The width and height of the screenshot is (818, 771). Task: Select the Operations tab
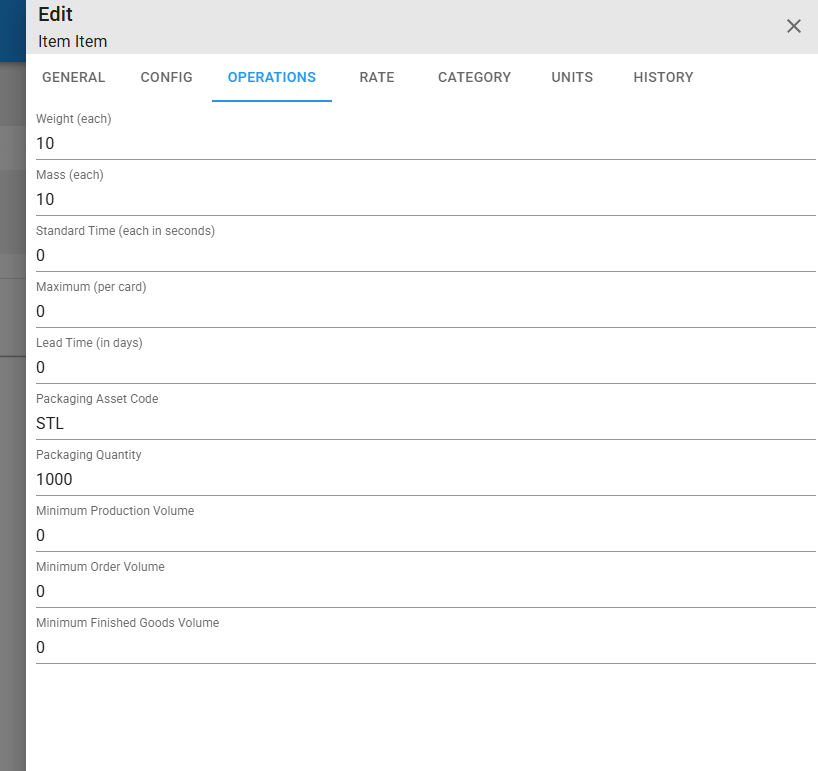pyautogui.click(x=272, y=77)
